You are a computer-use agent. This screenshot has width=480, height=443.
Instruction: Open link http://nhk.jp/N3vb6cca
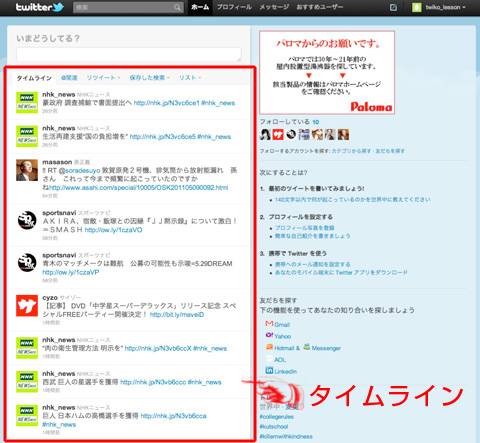[x=173, y=416]
